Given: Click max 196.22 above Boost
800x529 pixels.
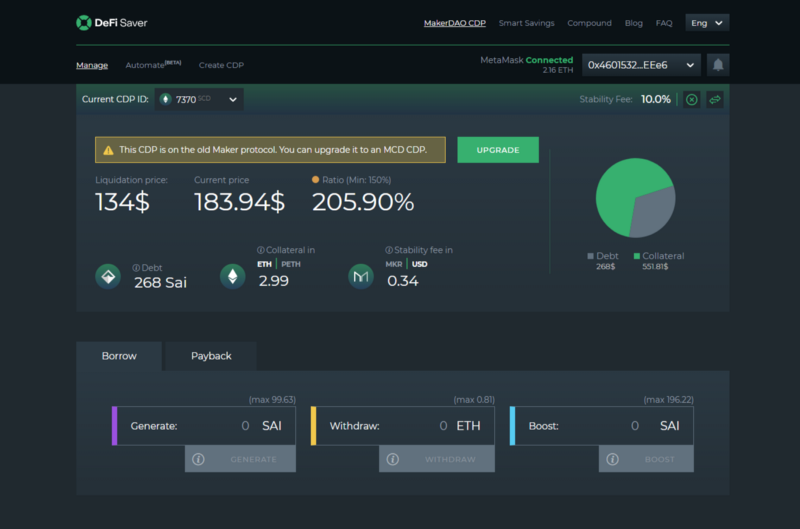Looking at the screenshot, I should (x=668, y=399).
